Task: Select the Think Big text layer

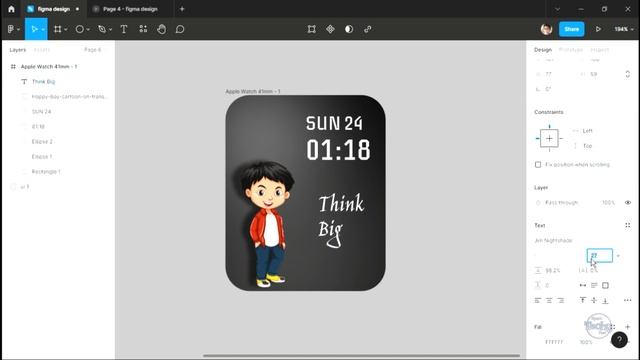Action: (43, 82)
